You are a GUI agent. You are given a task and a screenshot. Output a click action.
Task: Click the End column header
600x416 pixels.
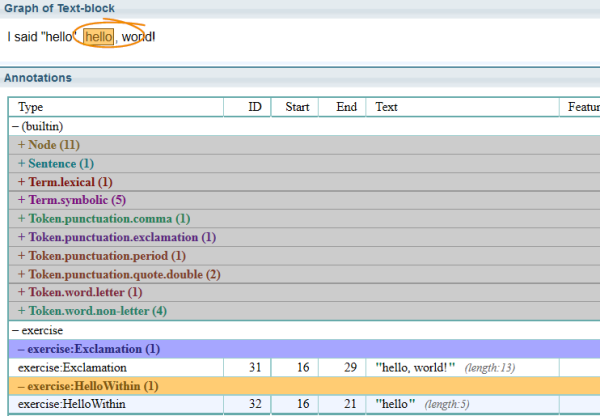(x=346, y=107)
